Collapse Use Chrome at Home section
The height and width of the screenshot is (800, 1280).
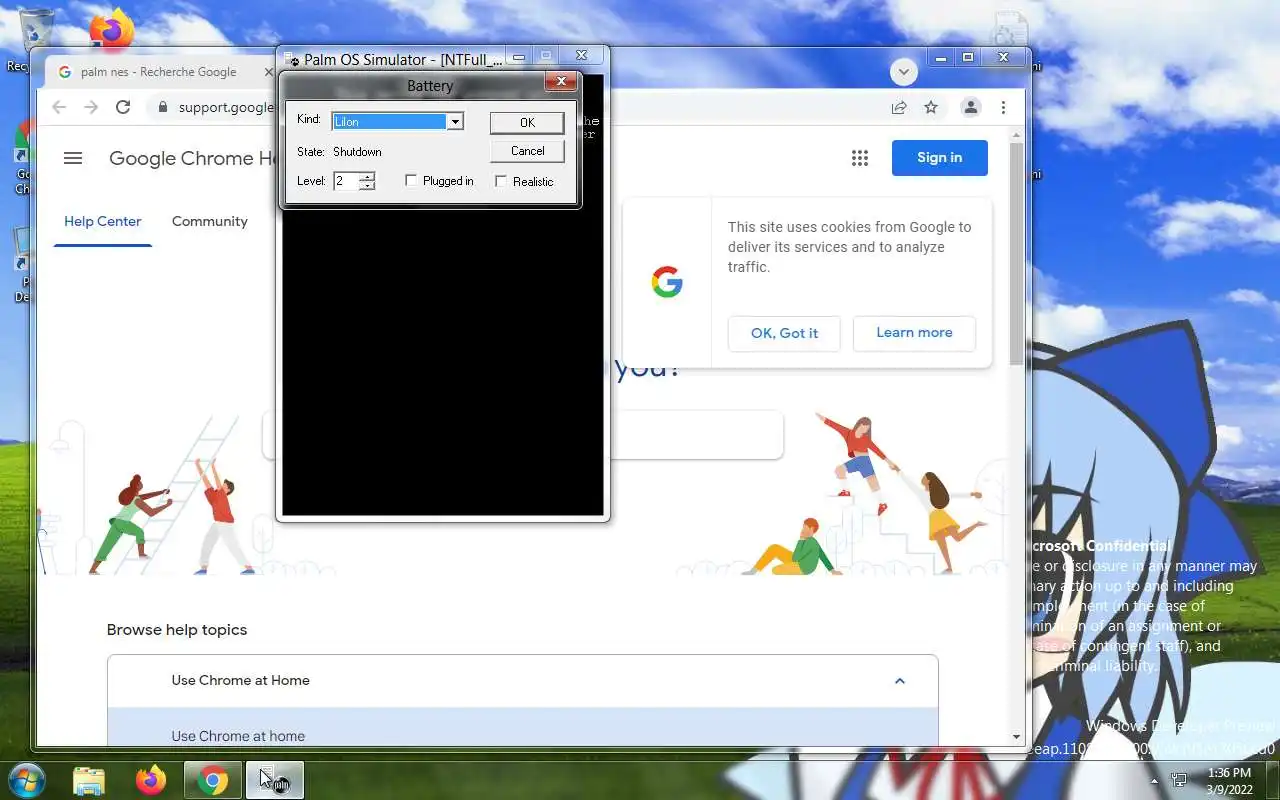pyautogui.click(x=899, y=681)
